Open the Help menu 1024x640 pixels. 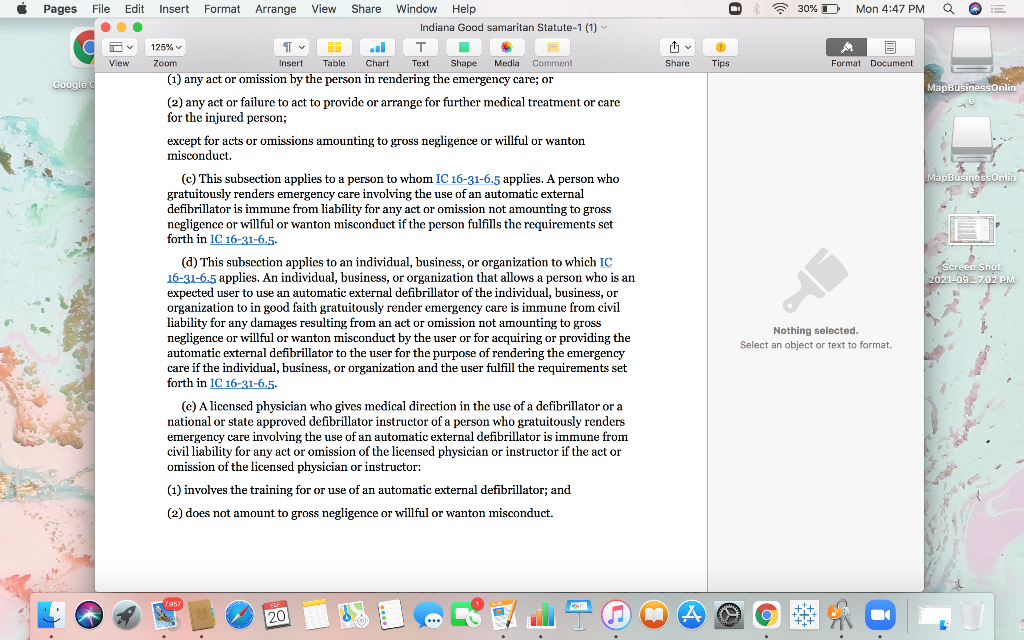point(464,8)
